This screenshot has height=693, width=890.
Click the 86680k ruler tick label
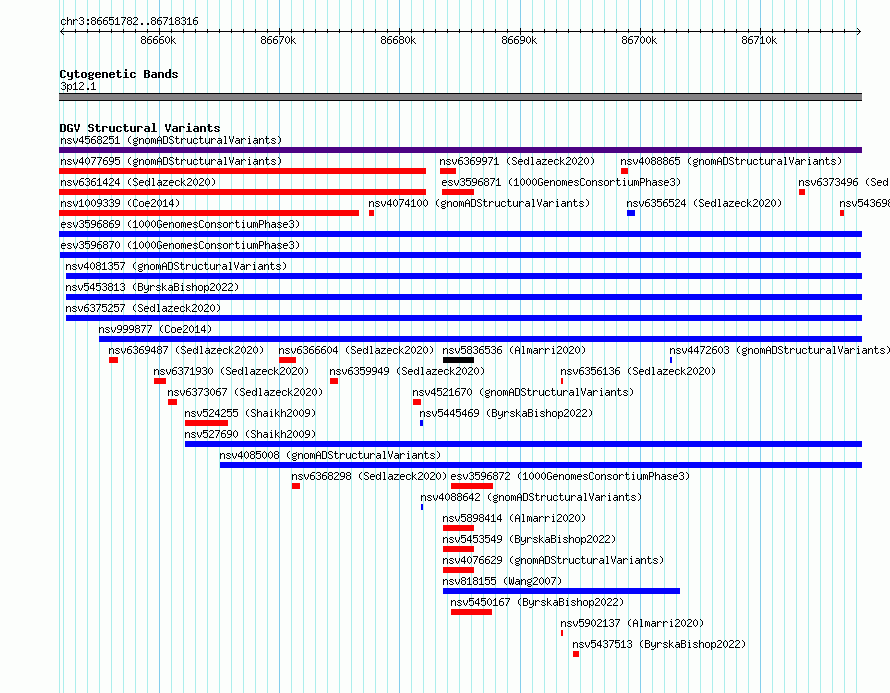pyautogui.click(x=398, y=40)
